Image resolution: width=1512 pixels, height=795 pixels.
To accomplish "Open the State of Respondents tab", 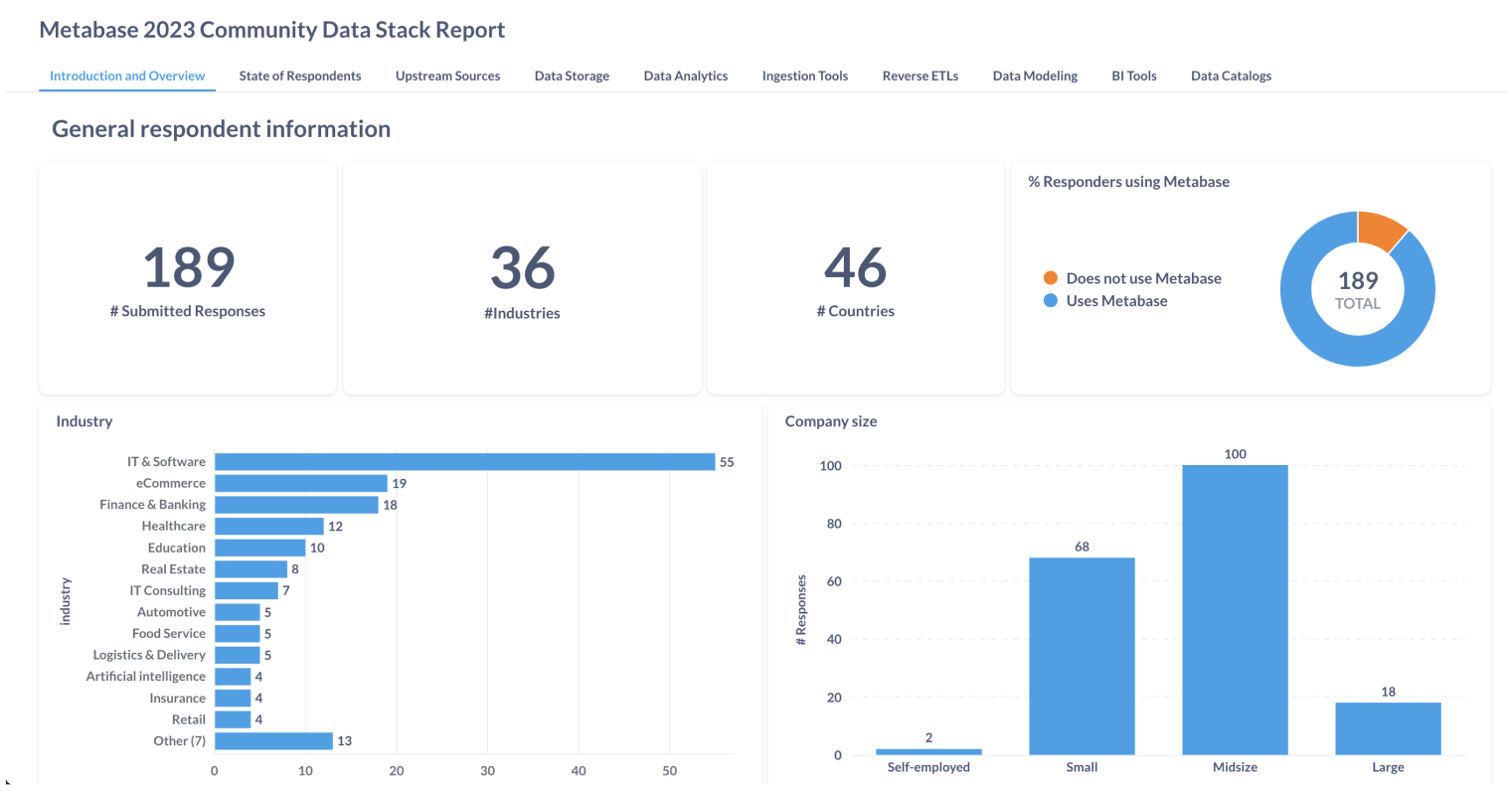I will pos(300,76).
